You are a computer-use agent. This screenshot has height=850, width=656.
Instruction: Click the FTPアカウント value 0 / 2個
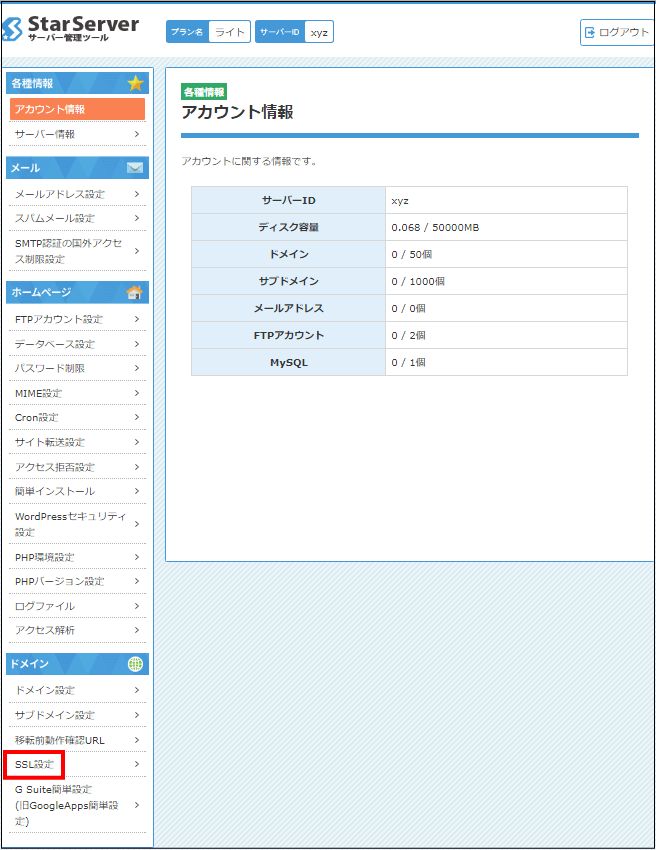[408, 336]
